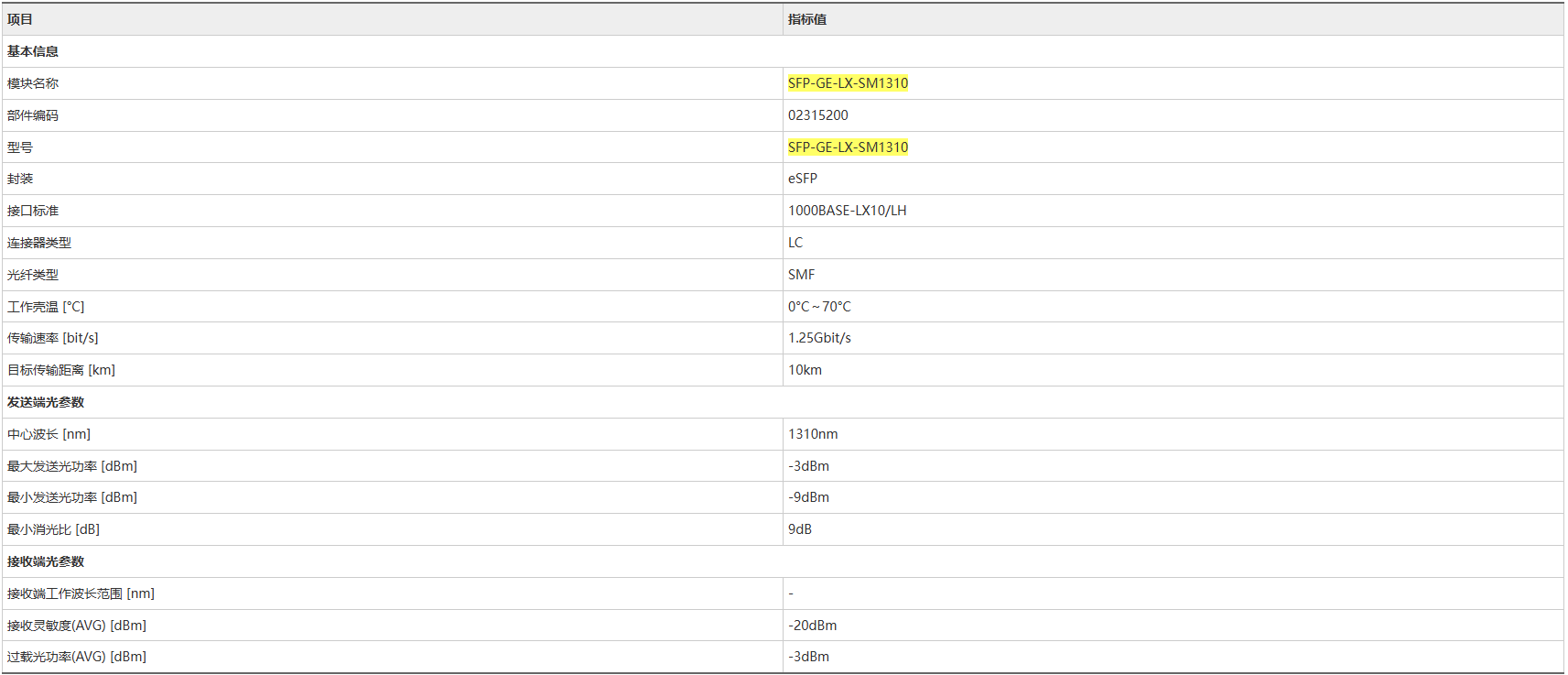Click the 最小发送光功率 [dBm] label
Screen dimensions: 1568x675
tap(72, 497)
